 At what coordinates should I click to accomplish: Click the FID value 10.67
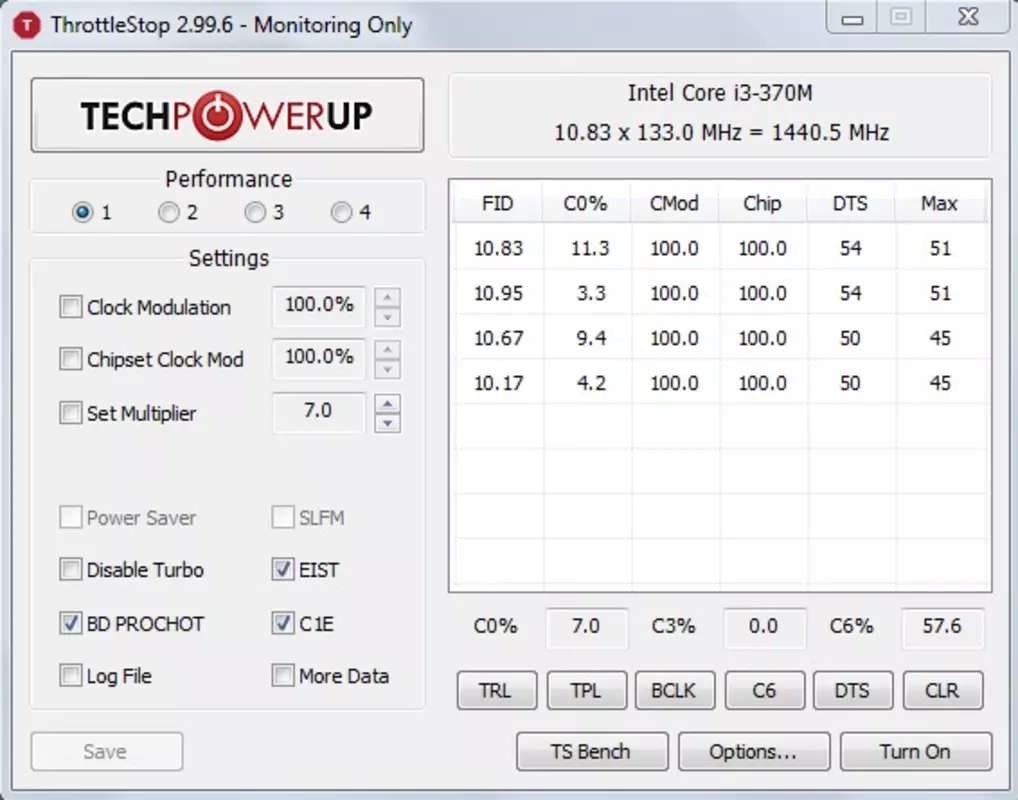tap(498, 338)
